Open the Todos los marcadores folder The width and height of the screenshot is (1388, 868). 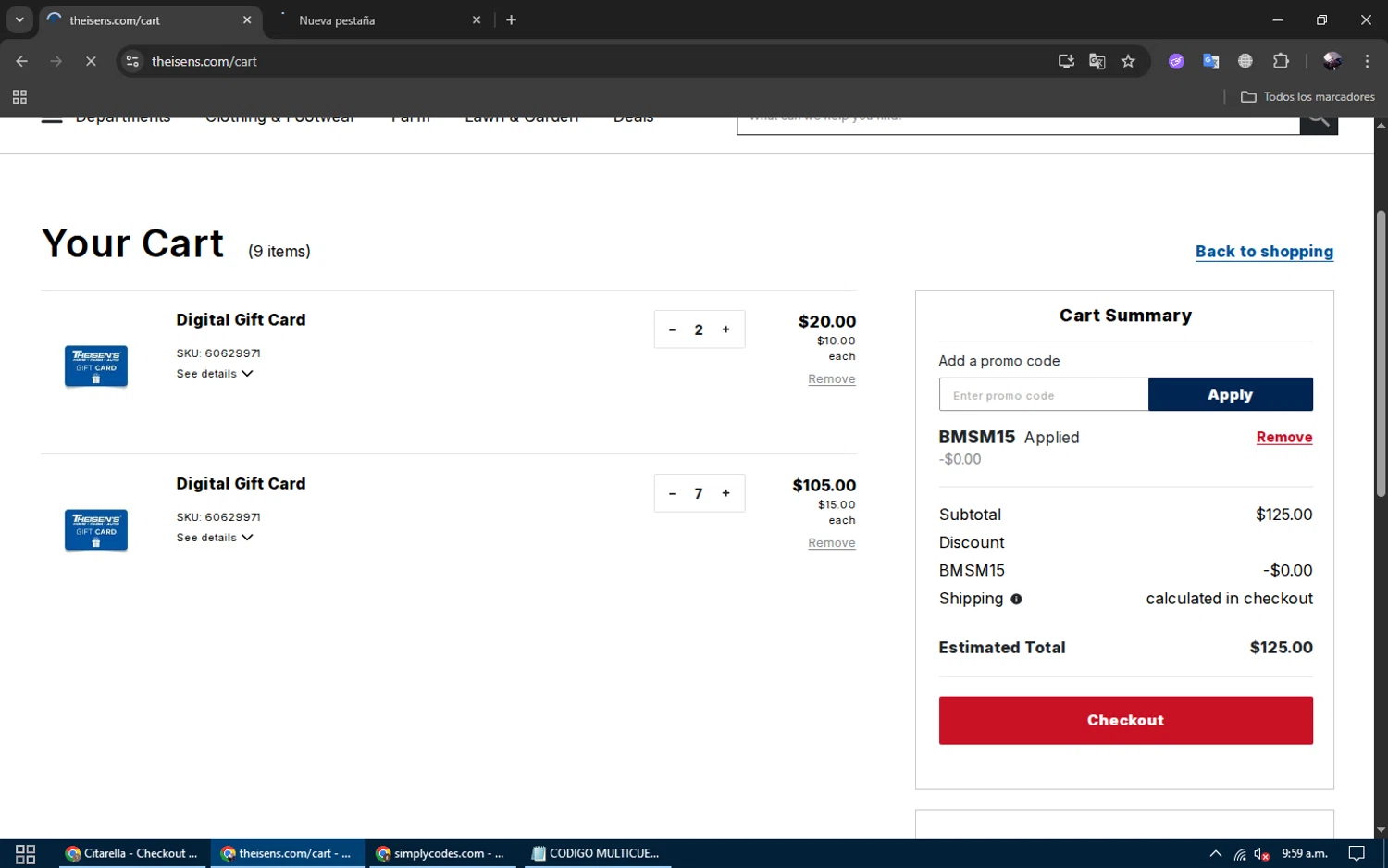[x=1307, y=96]
